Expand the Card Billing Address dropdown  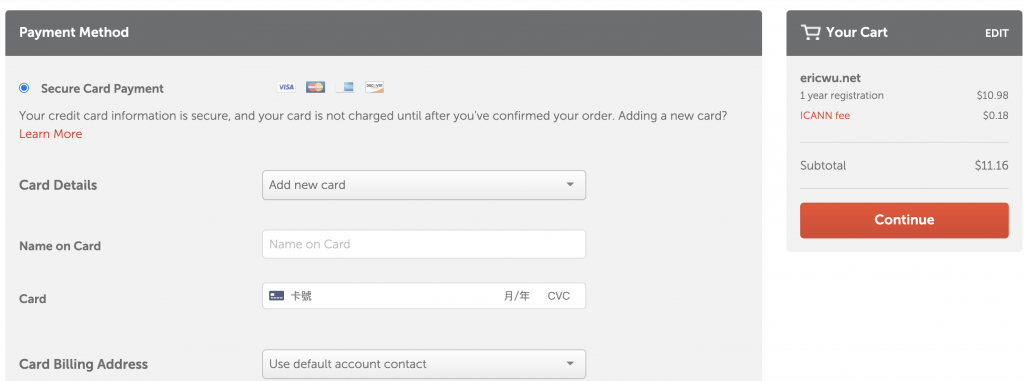[424, 364]
